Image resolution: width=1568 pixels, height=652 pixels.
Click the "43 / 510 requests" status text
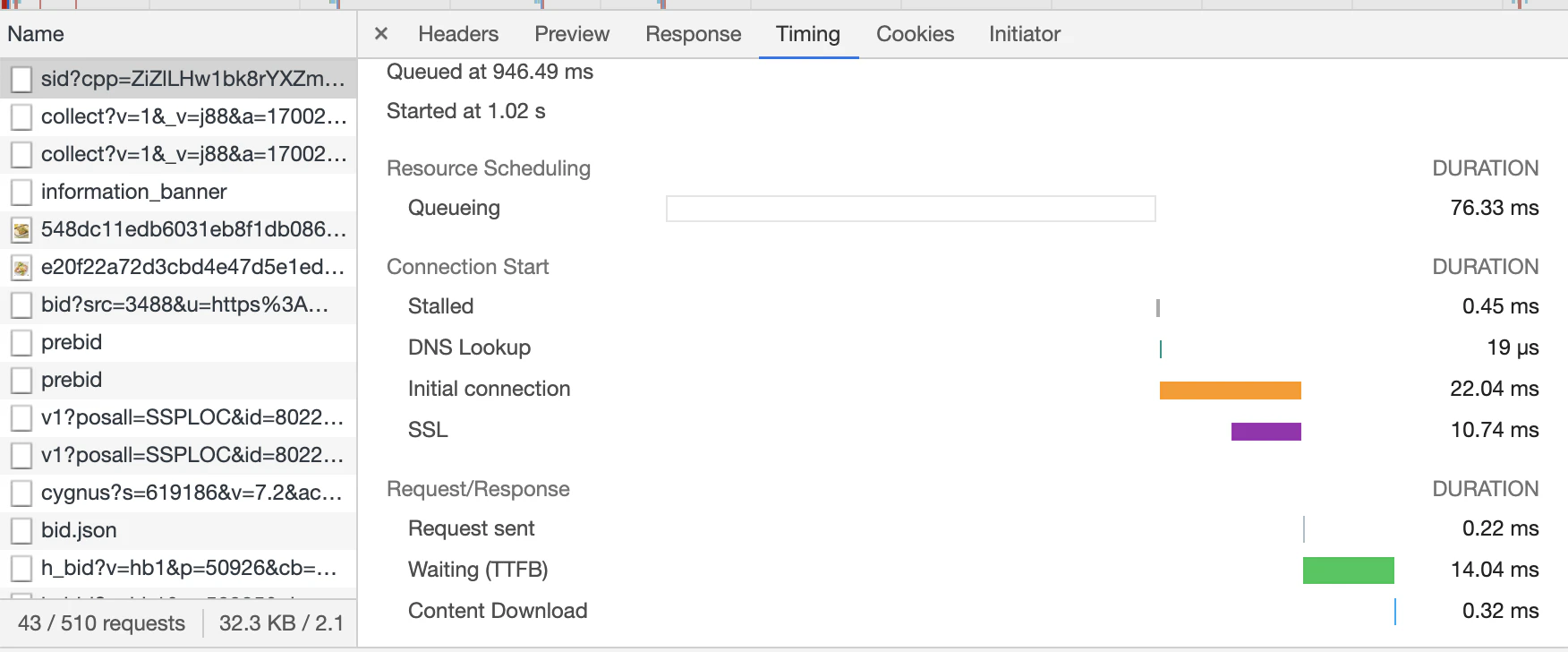click(x=102, y=623)
